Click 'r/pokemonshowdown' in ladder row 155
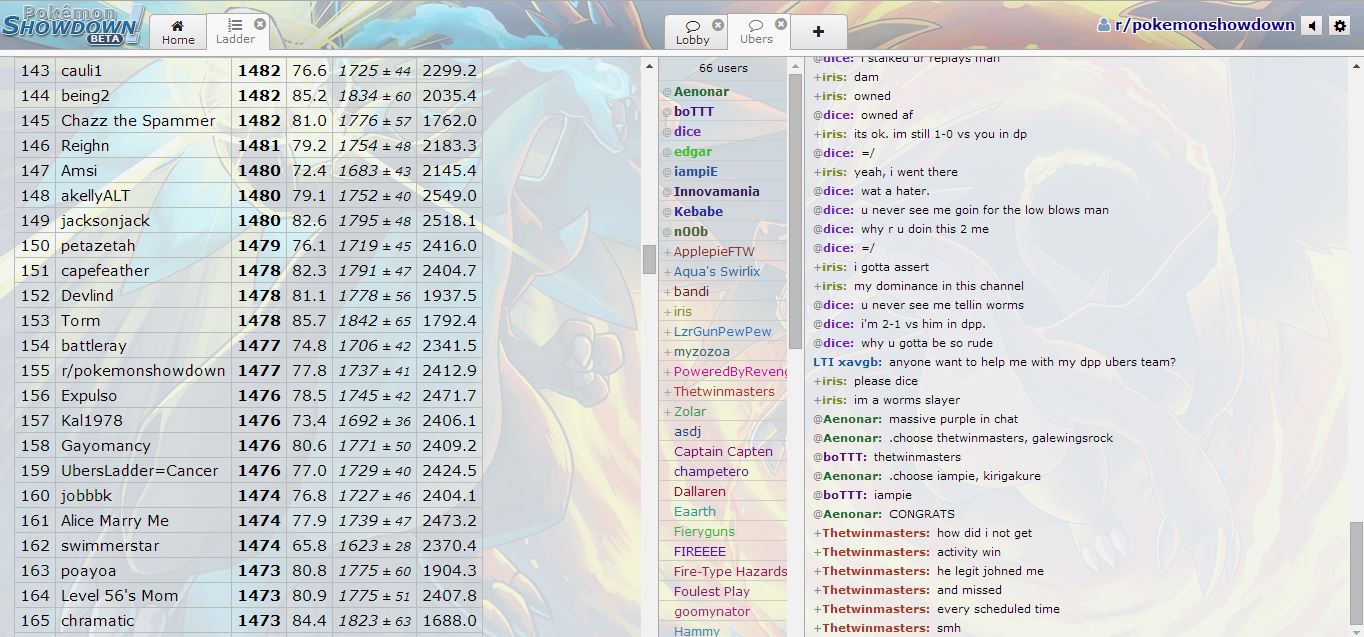Image resolution: width=1364 pixels, height=637 pixels. pos(143,371)
